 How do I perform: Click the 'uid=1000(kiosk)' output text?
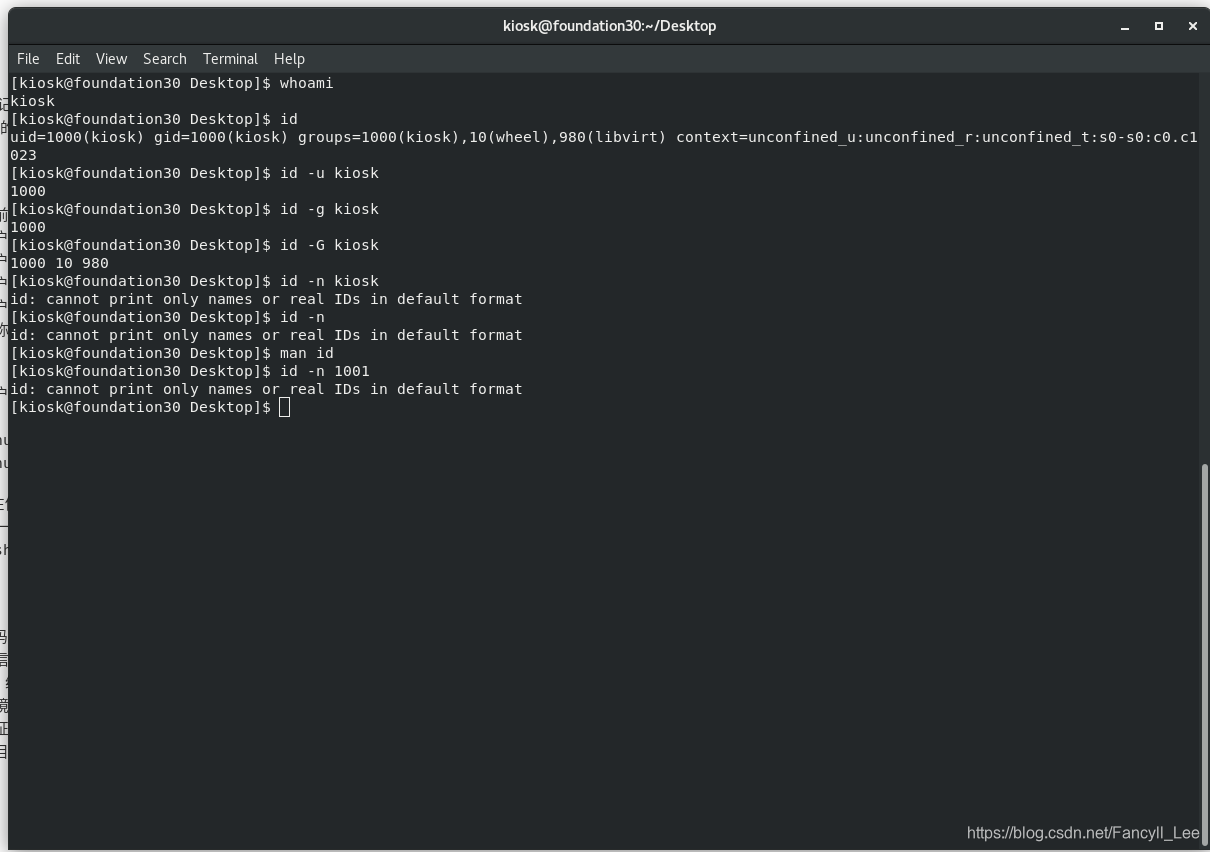coord(78,137)
